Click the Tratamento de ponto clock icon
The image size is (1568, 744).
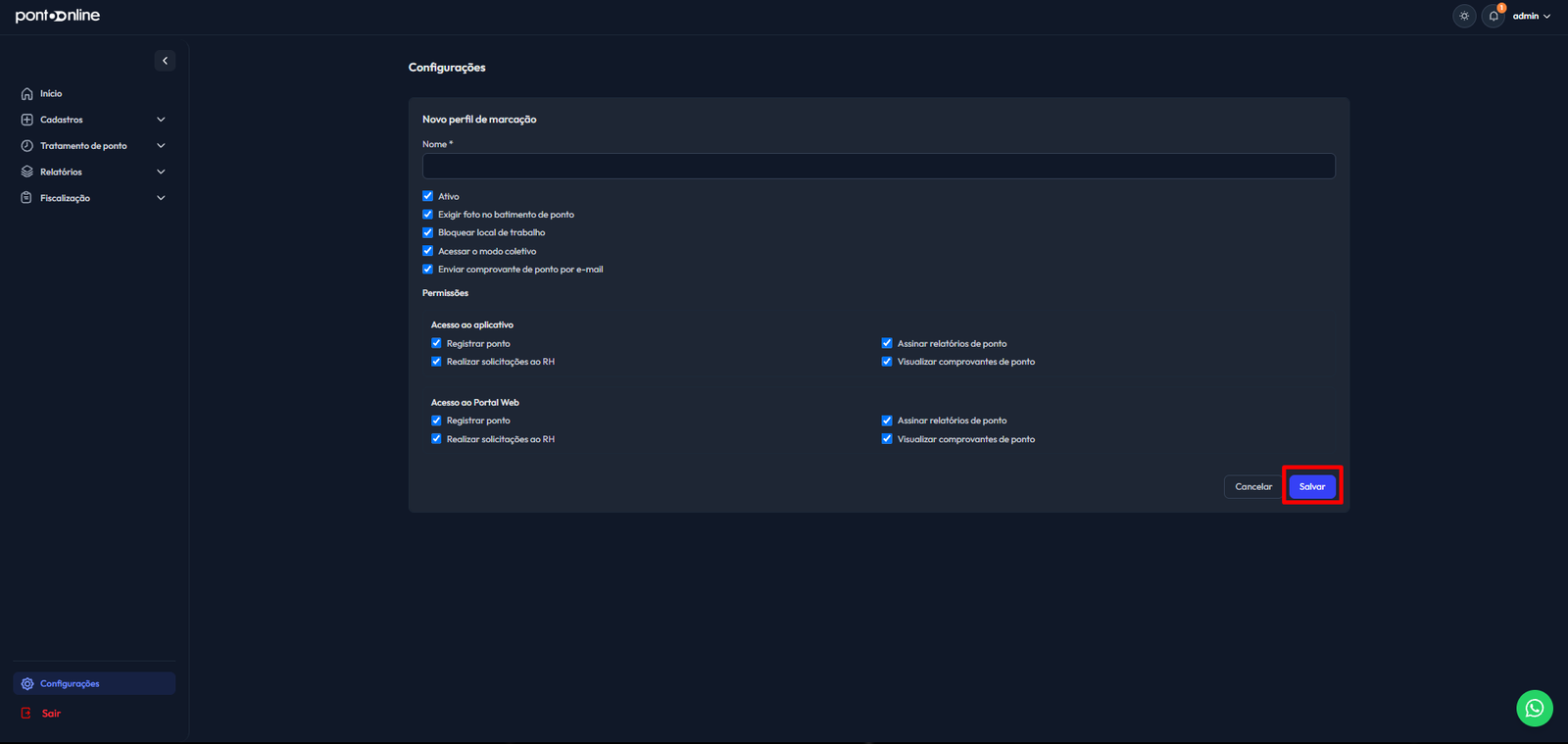27,146
